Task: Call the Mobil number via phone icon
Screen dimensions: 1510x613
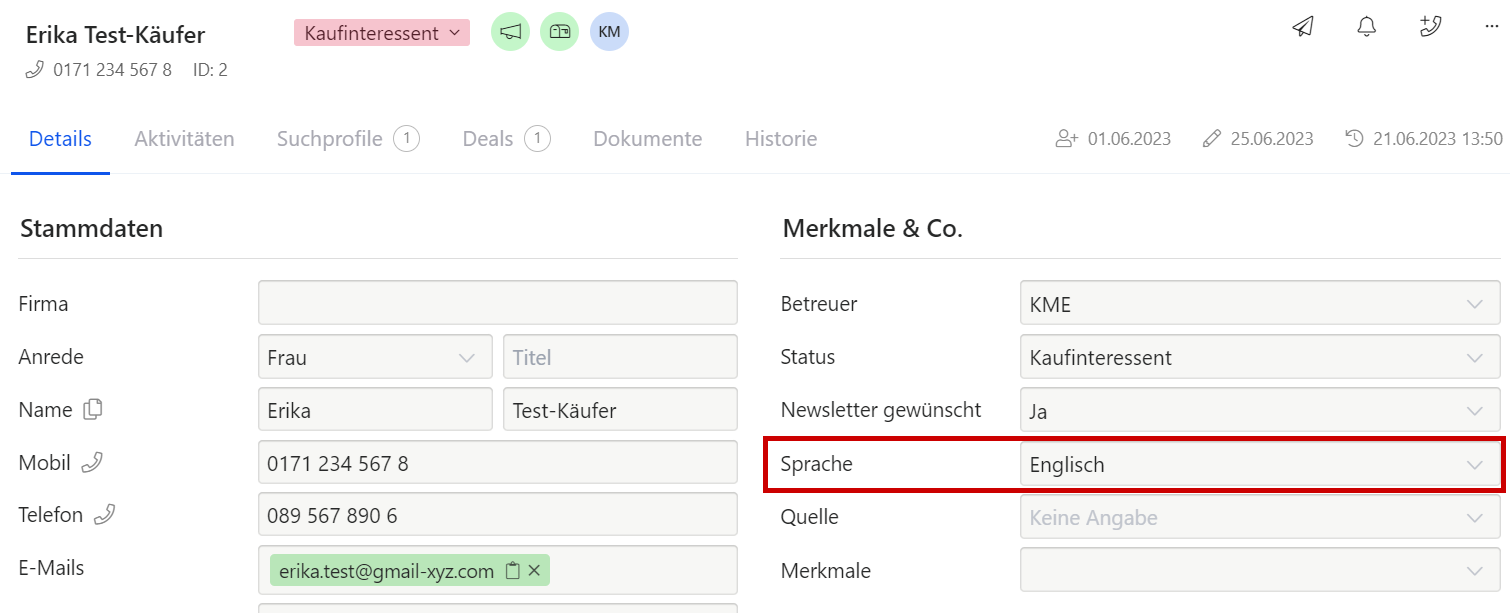Action: pos(92,462)
